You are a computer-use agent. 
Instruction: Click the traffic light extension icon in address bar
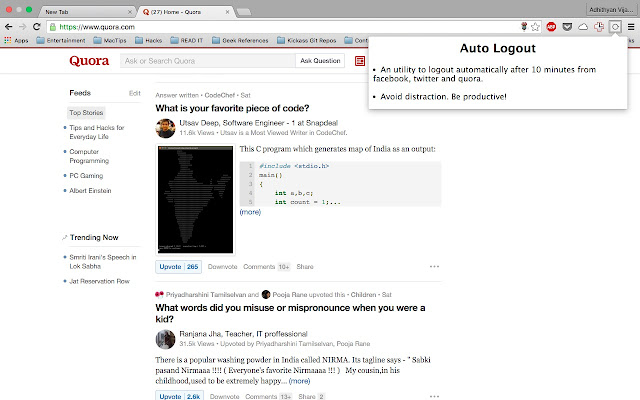coord(524,27)
